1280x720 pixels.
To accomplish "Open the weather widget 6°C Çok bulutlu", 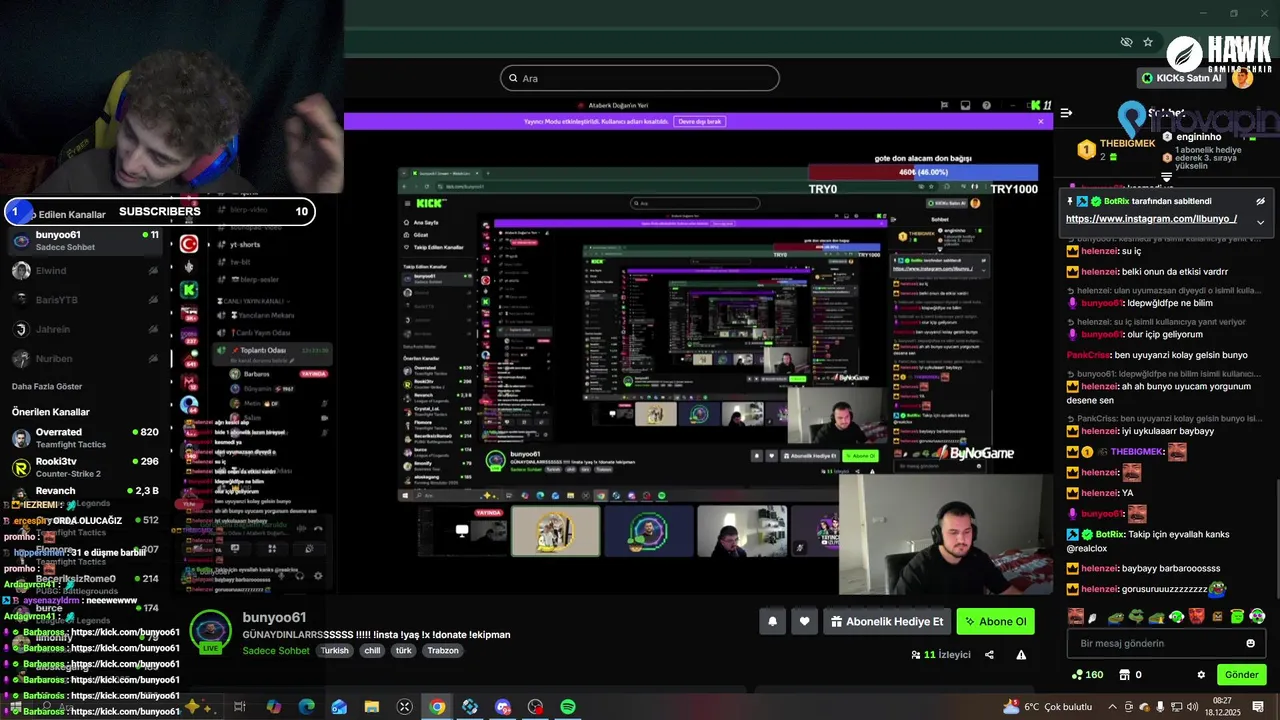I will [1049, 707].
